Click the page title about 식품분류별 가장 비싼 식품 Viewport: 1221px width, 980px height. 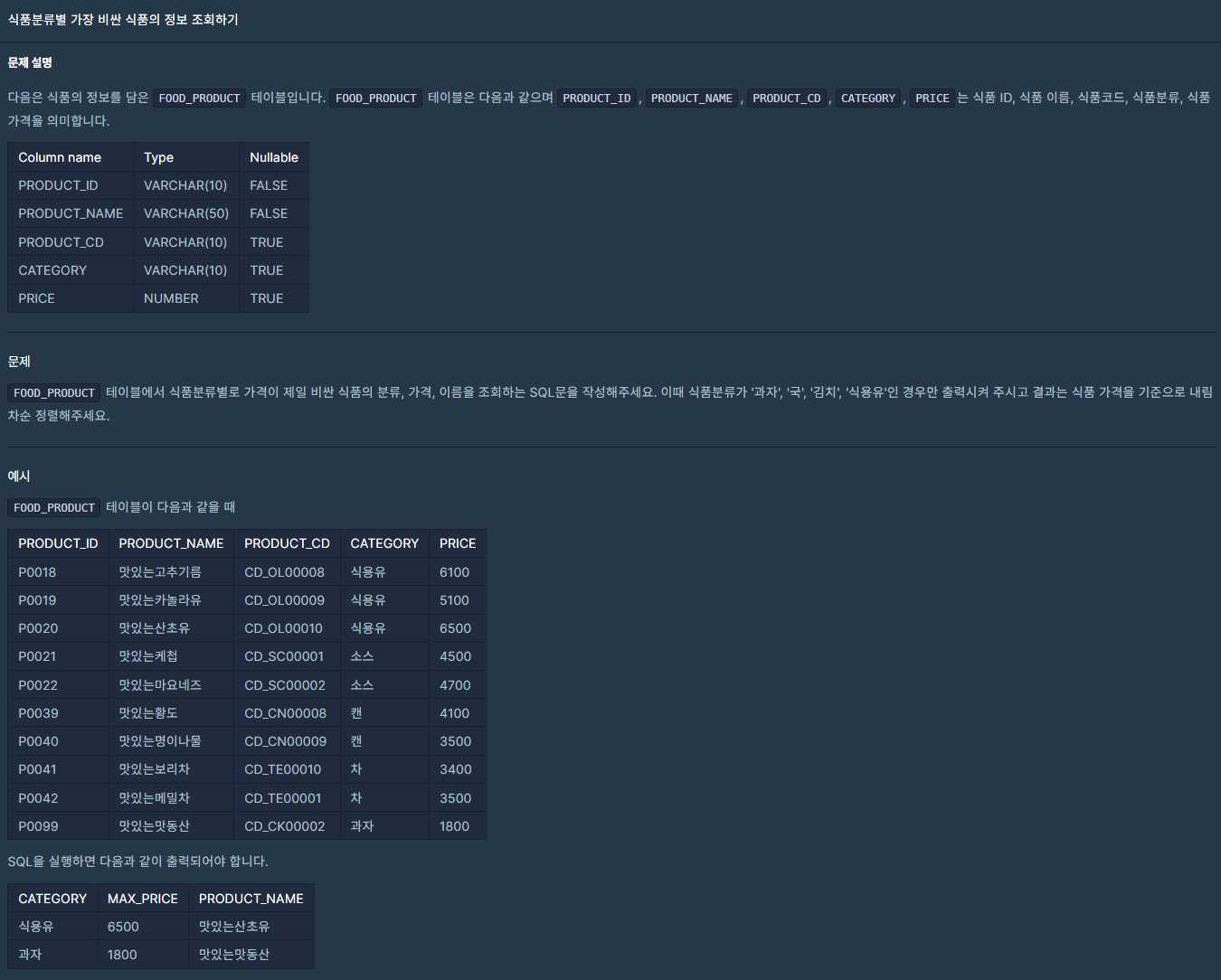(123, 19)
